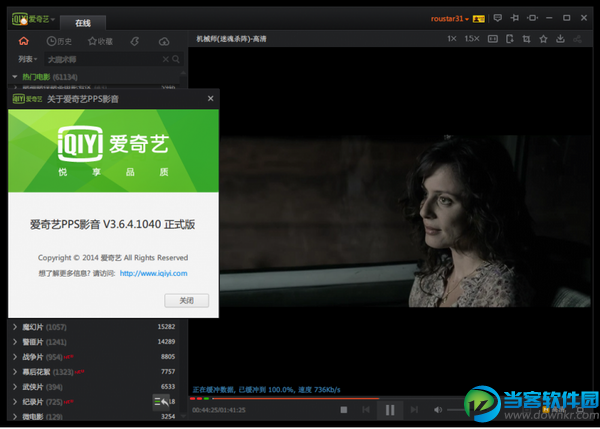Click the red playback progress bar

click(295, 398)
